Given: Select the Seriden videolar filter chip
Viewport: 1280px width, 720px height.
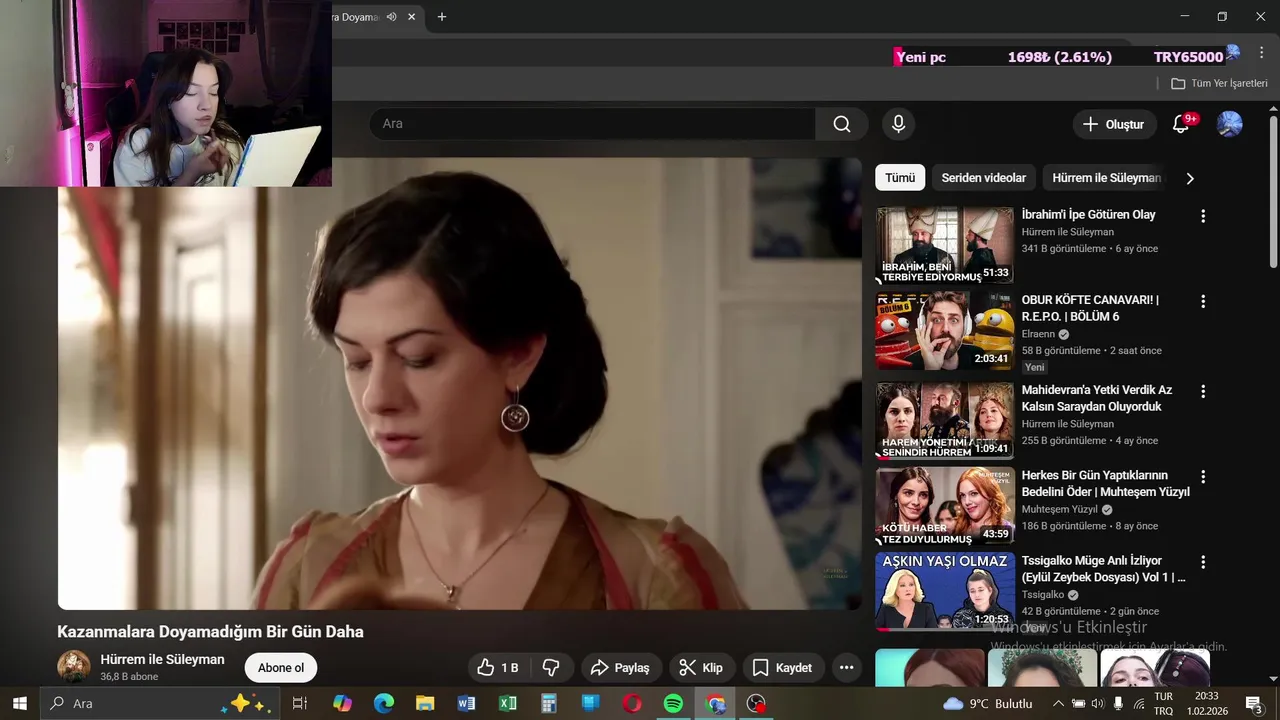Looking at the screenshot, I should [x=984, y=178].
